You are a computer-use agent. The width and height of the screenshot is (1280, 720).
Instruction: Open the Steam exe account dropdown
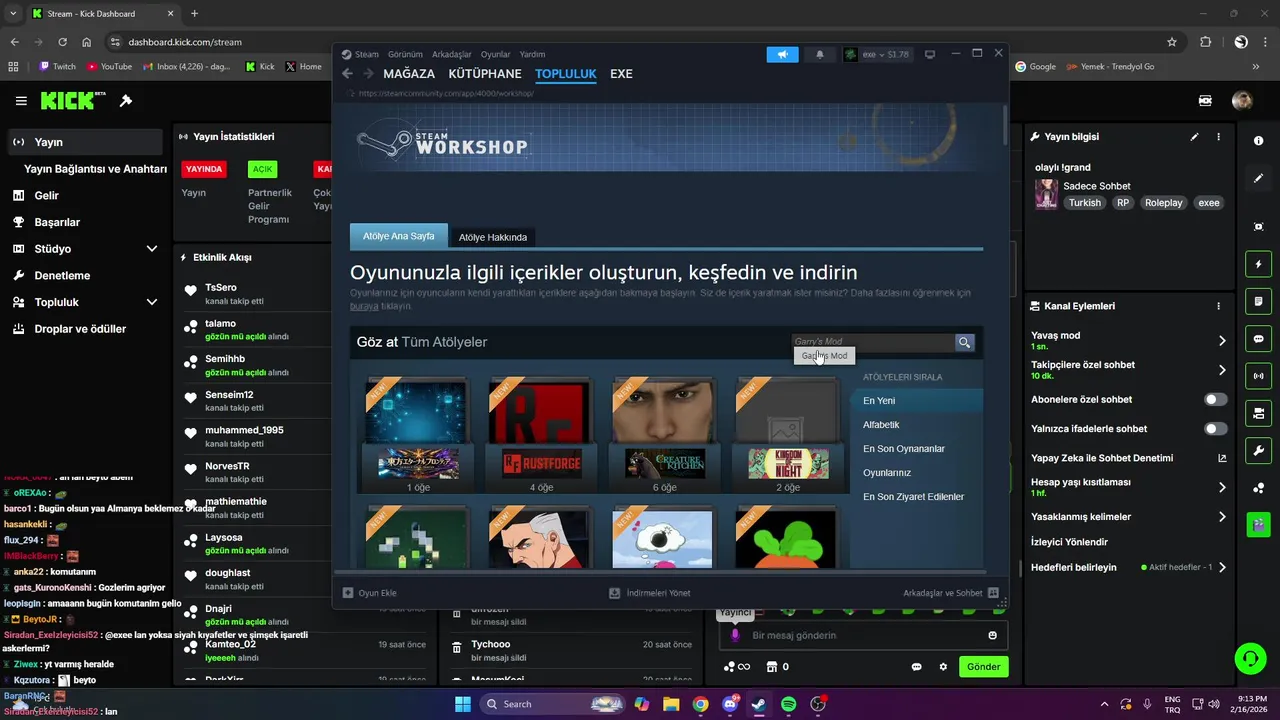(877, 54)
